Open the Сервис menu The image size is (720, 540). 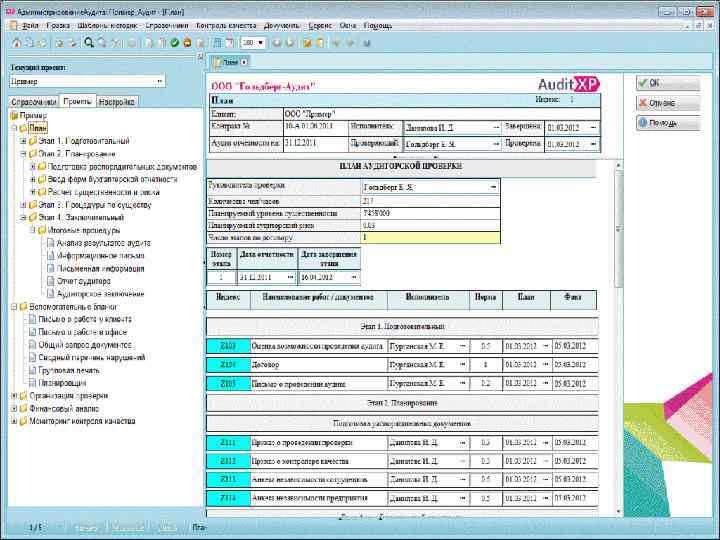[x=320, y=26]
